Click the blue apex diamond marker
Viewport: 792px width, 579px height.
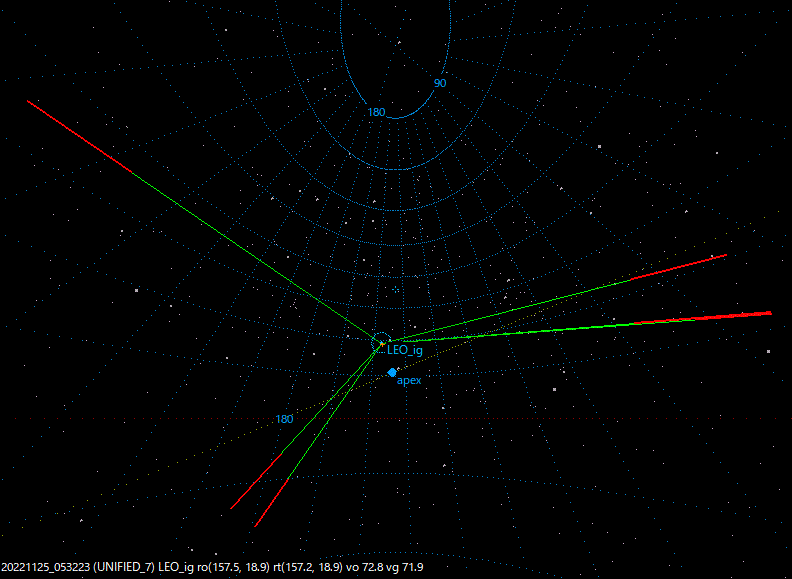[x=392, y=373]
